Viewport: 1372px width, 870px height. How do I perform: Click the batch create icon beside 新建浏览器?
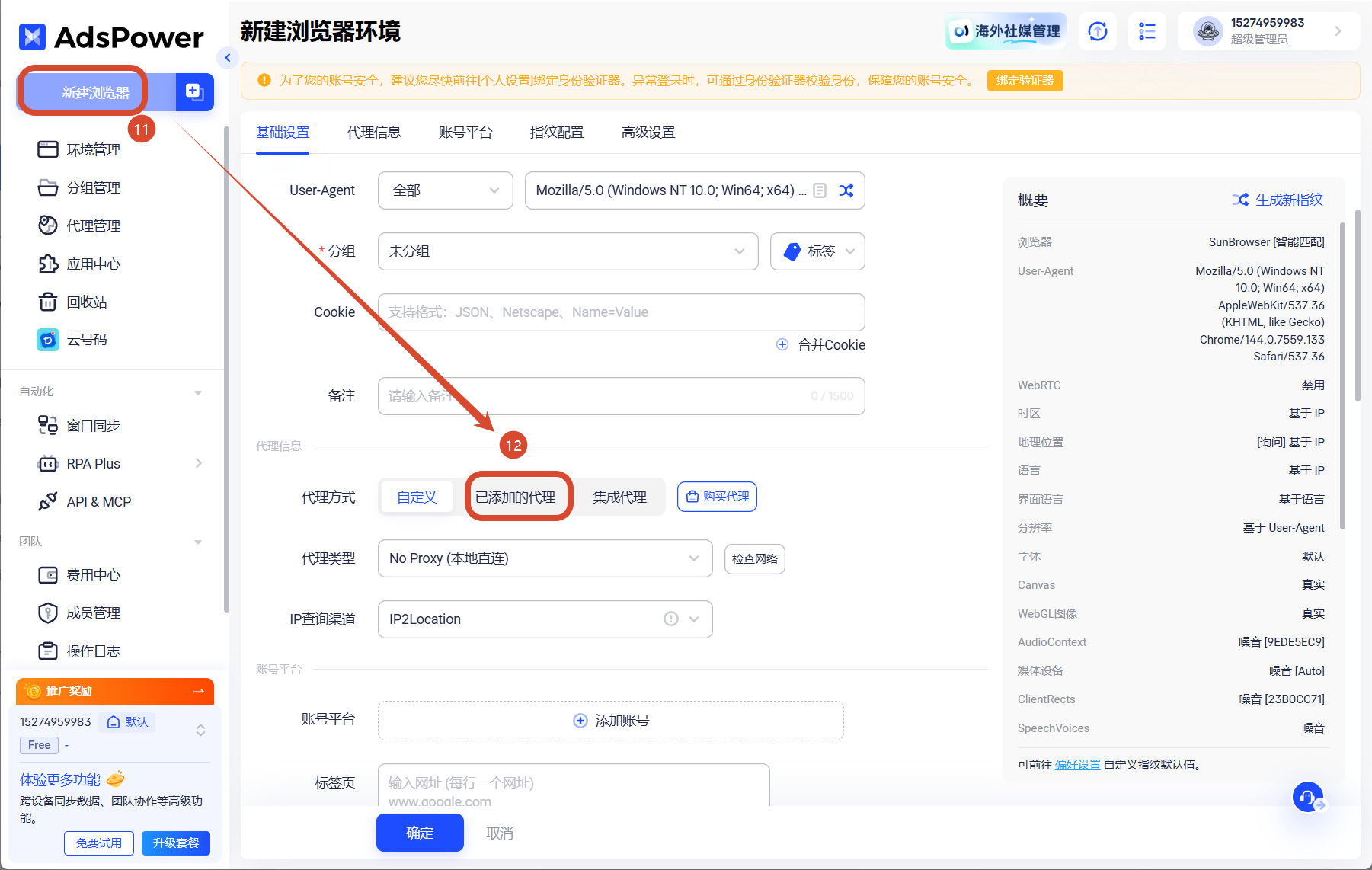tap(194, 92)
